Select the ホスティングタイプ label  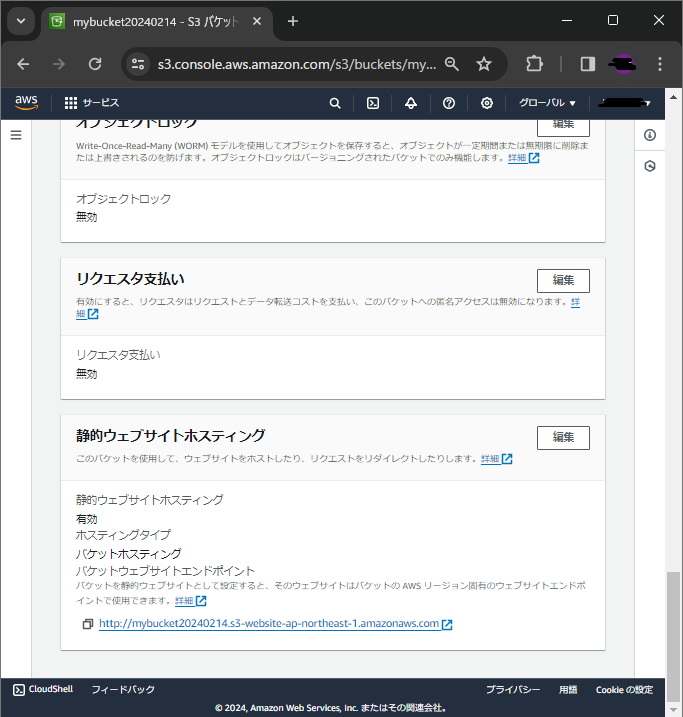coord(123,535)
